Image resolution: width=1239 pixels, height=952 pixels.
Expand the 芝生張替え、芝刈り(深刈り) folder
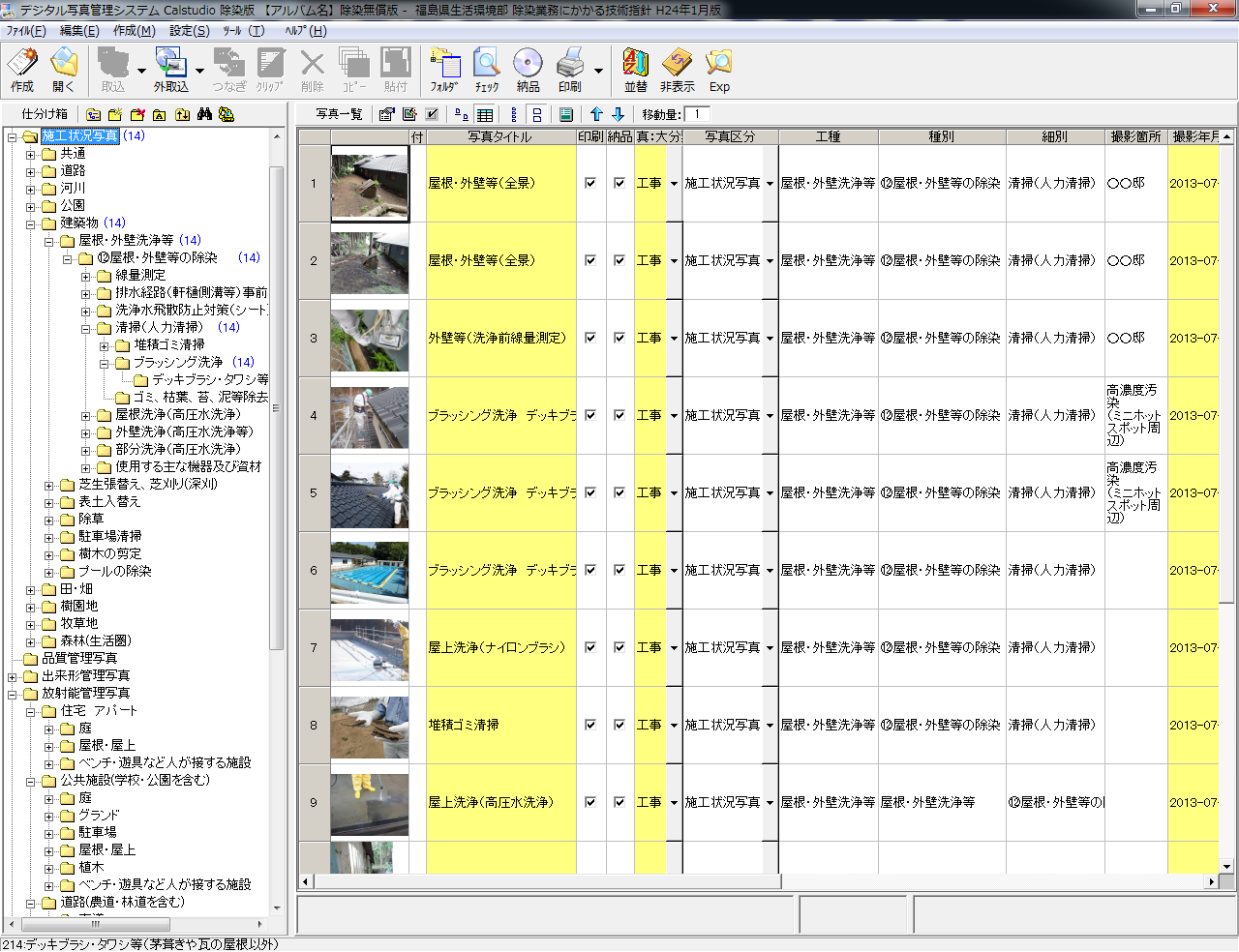(49, 485)
